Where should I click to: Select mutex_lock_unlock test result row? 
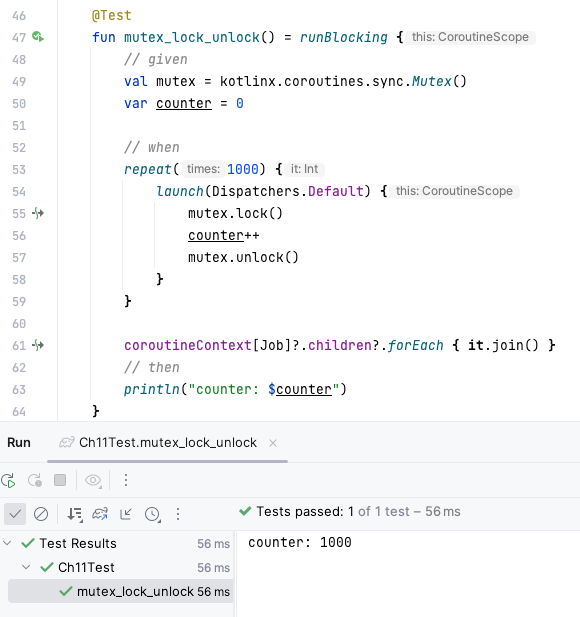121,591
